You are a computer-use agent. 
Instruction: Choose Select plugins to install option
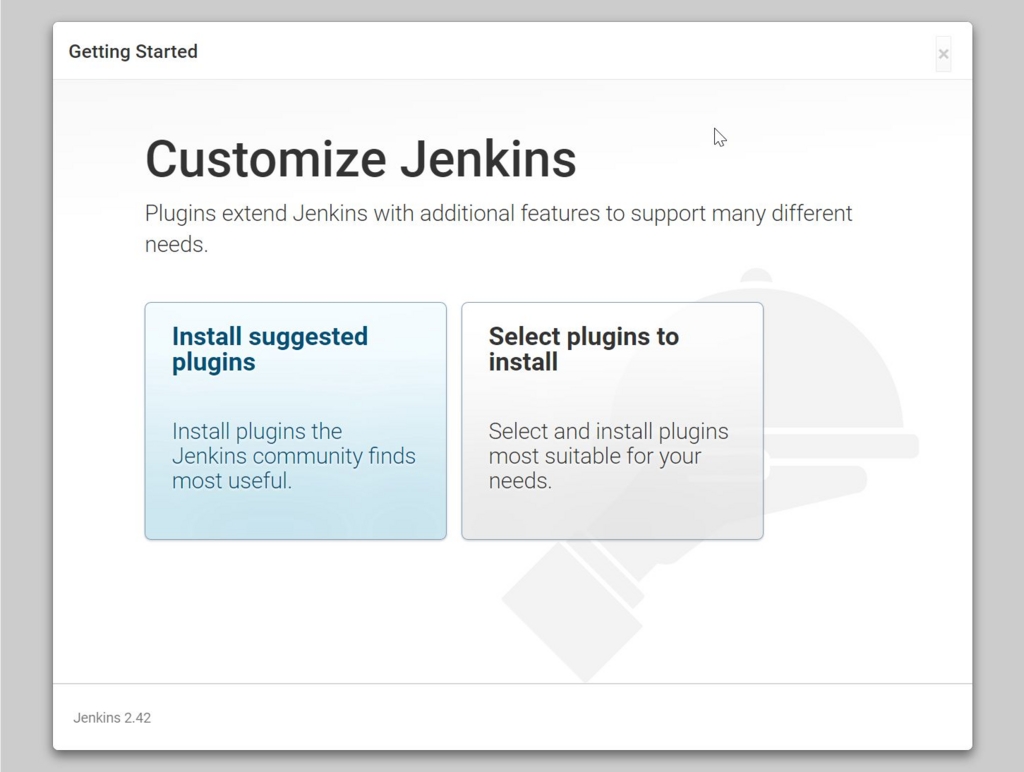point(612,421)
